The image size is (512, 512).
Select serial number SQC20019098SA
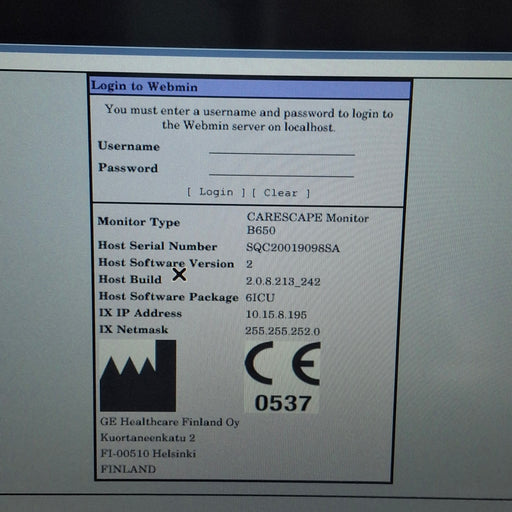click(x=293, y=248)
